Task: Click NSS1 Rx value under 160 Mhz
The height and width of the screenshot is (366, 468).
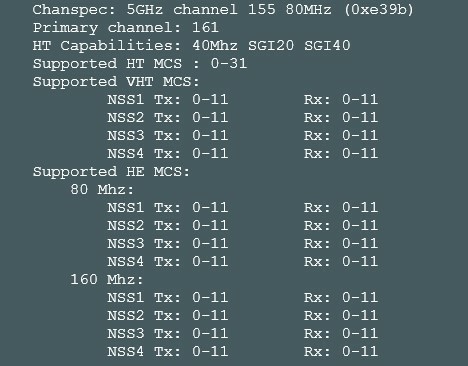Action: [x=360, y=298]
